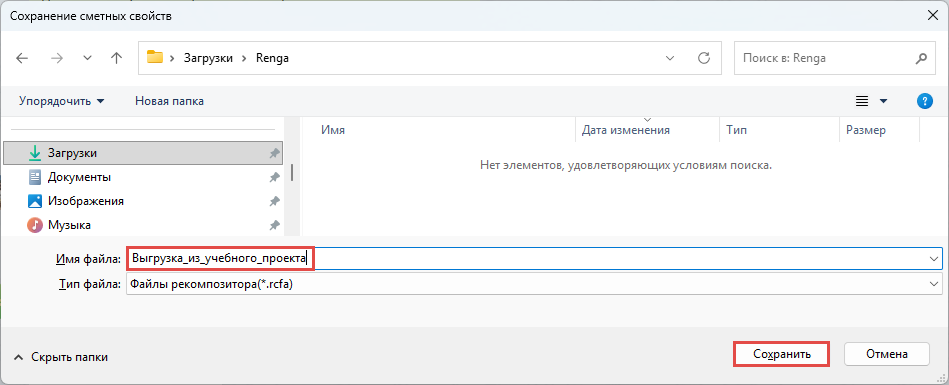Click the Сохранить button
This screenshot has width=949, height=385.
tap(781, 354)
